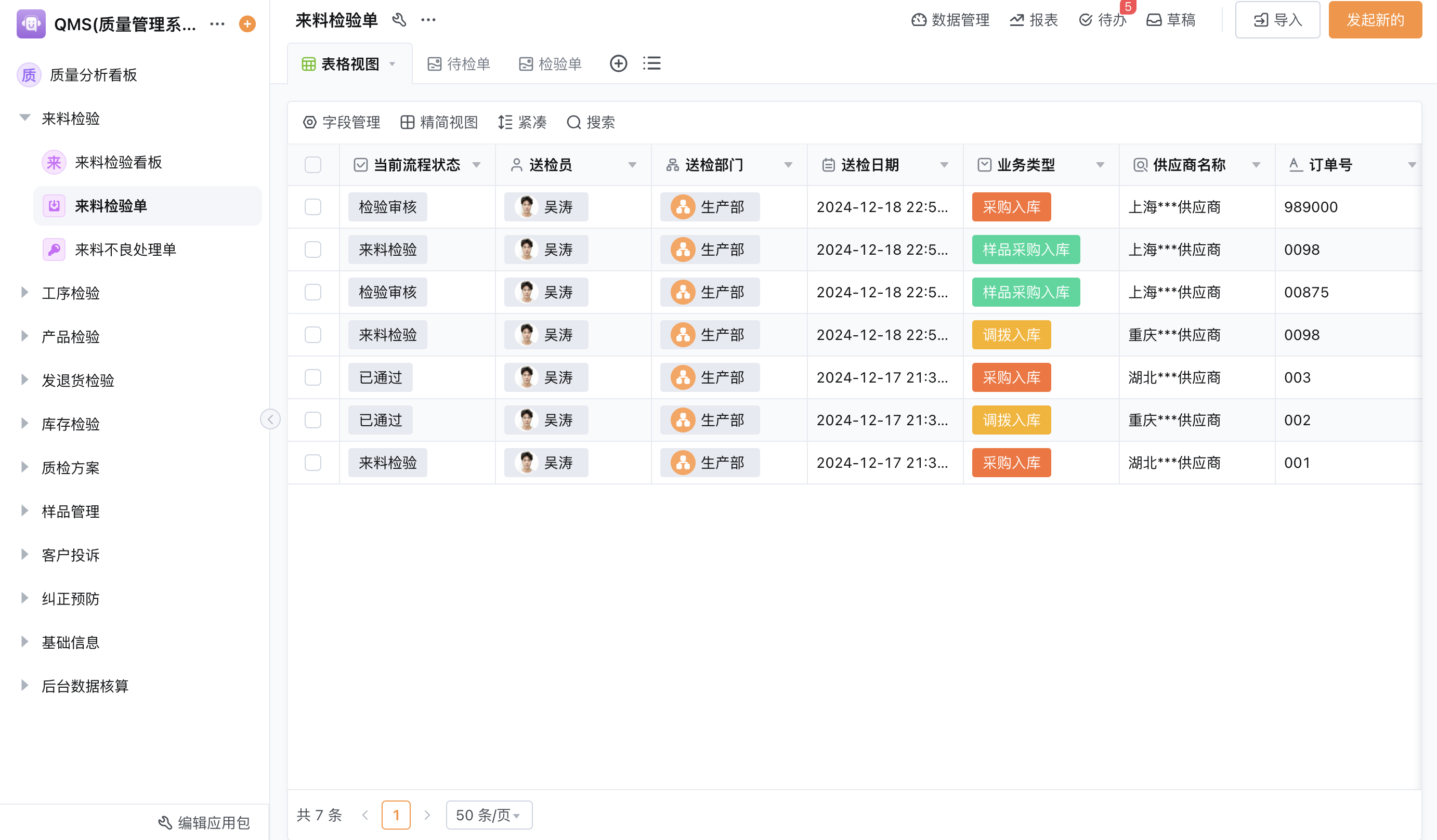Image resolution: width=1437 pixels, height=840 pixels.
Task: Click the orange plus icon next to QMS
Action: coord(247,24)
